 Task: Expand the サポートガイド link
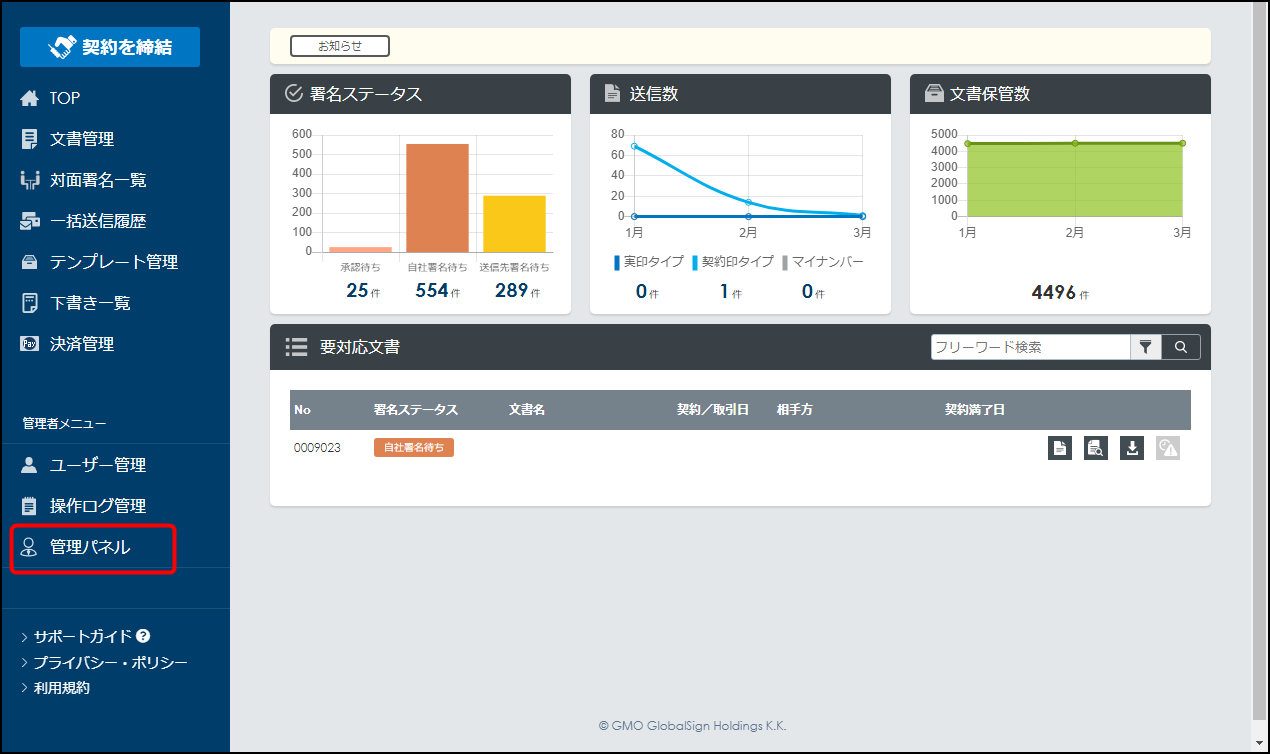82,636
